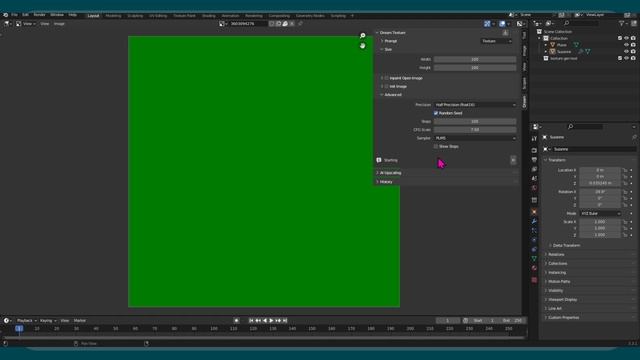This screenshot has width=640, height=360.
Task: Open the Keying popover in timeline
Action: pyautogui.click(x=48, y=320)
